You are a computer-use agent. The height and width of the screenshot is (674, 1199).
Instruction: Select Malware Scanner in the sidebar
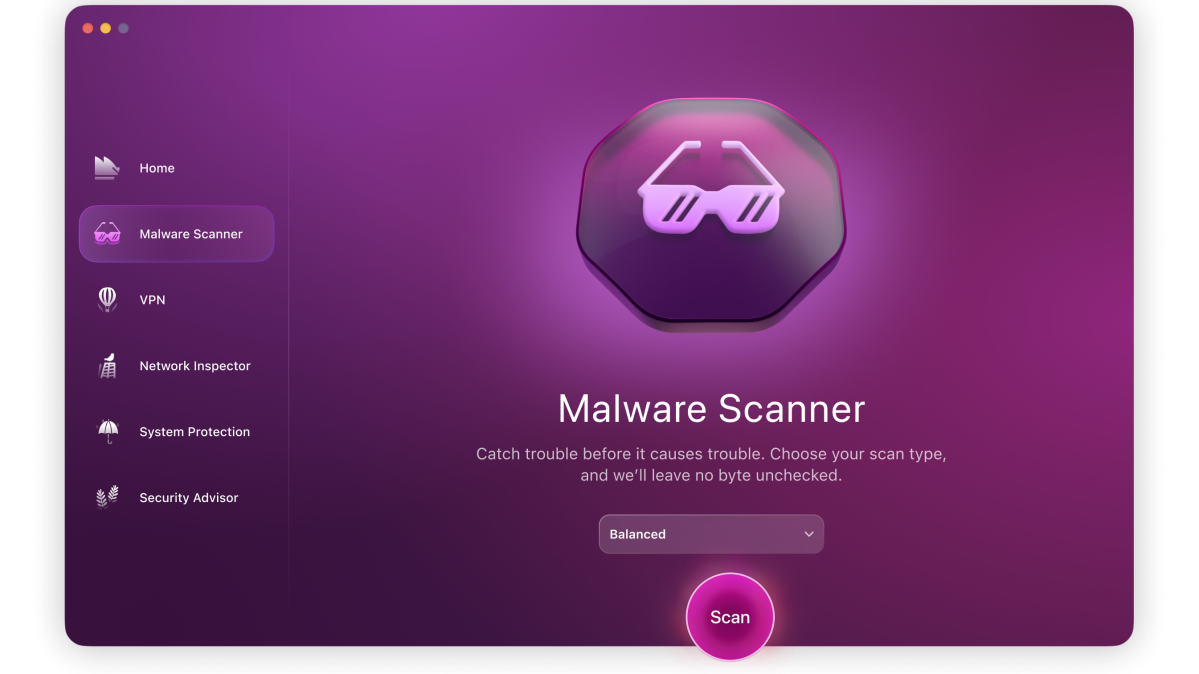176,233
